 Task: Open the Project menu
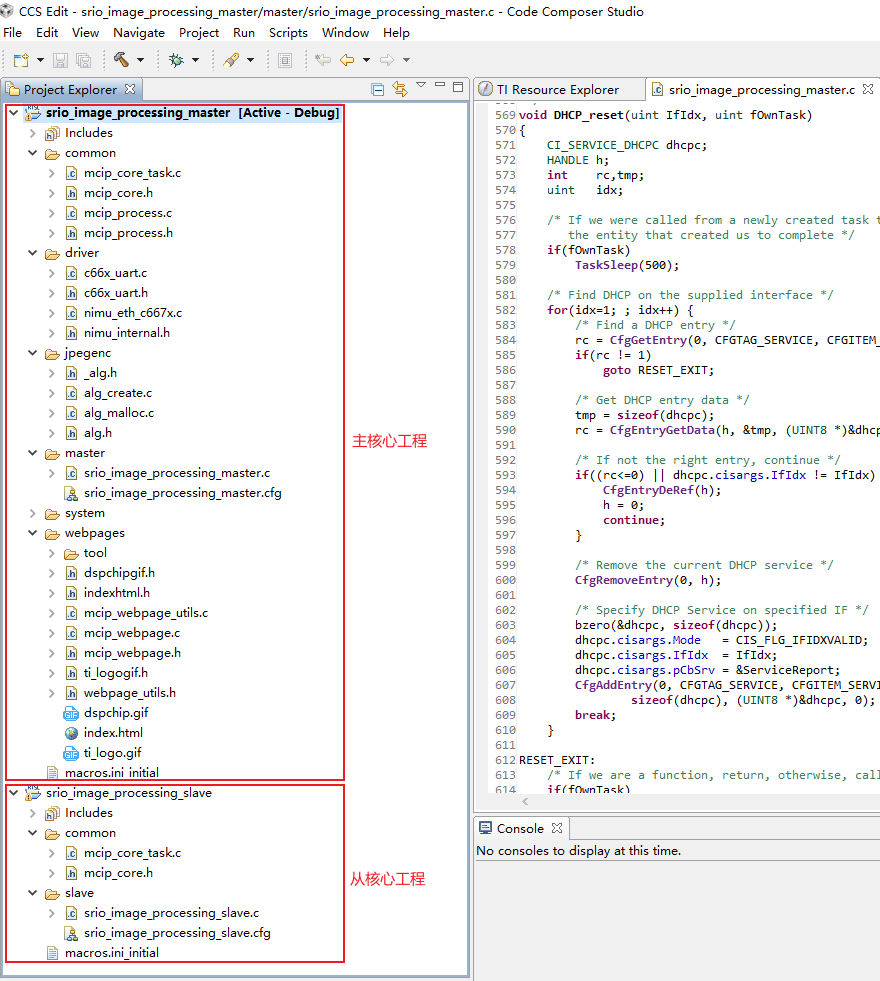[199, 33]
